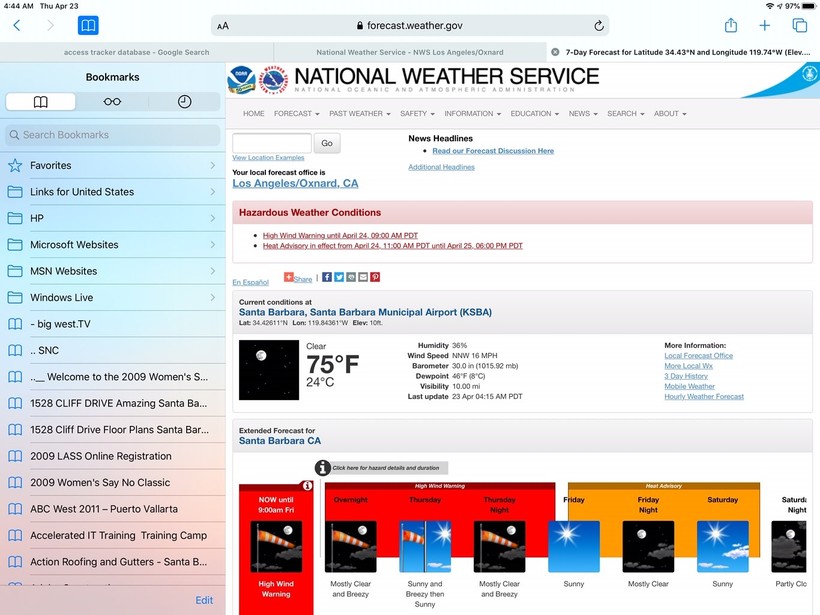Tap the Safari forward arrow
The height and width of the screenshot is (615, 820).
pyautogui.click(x=50, y=25)
